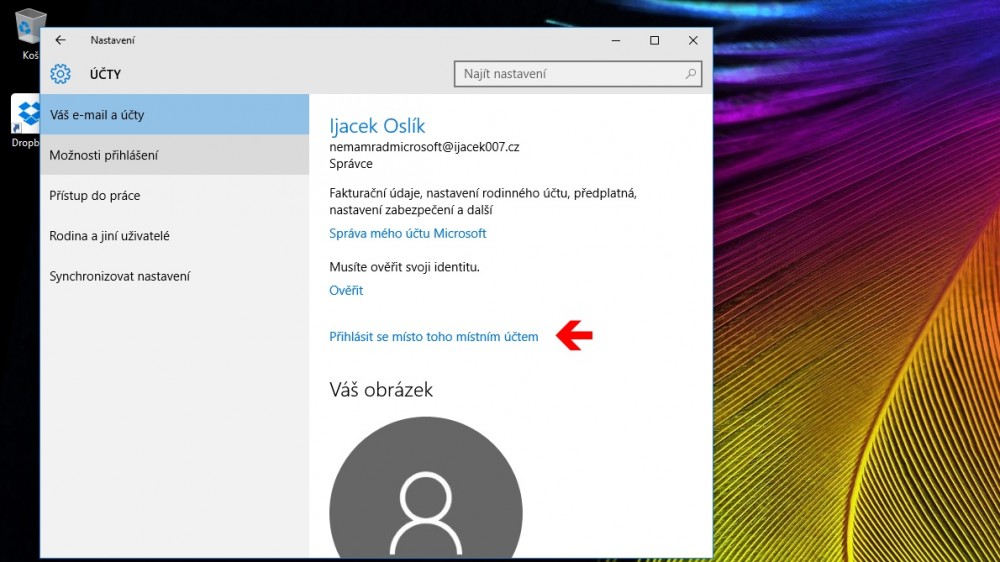Click the magnifier icon in search box
Image resolution: width=1000 pixels, height=562 pixels.
coord(690,74)
